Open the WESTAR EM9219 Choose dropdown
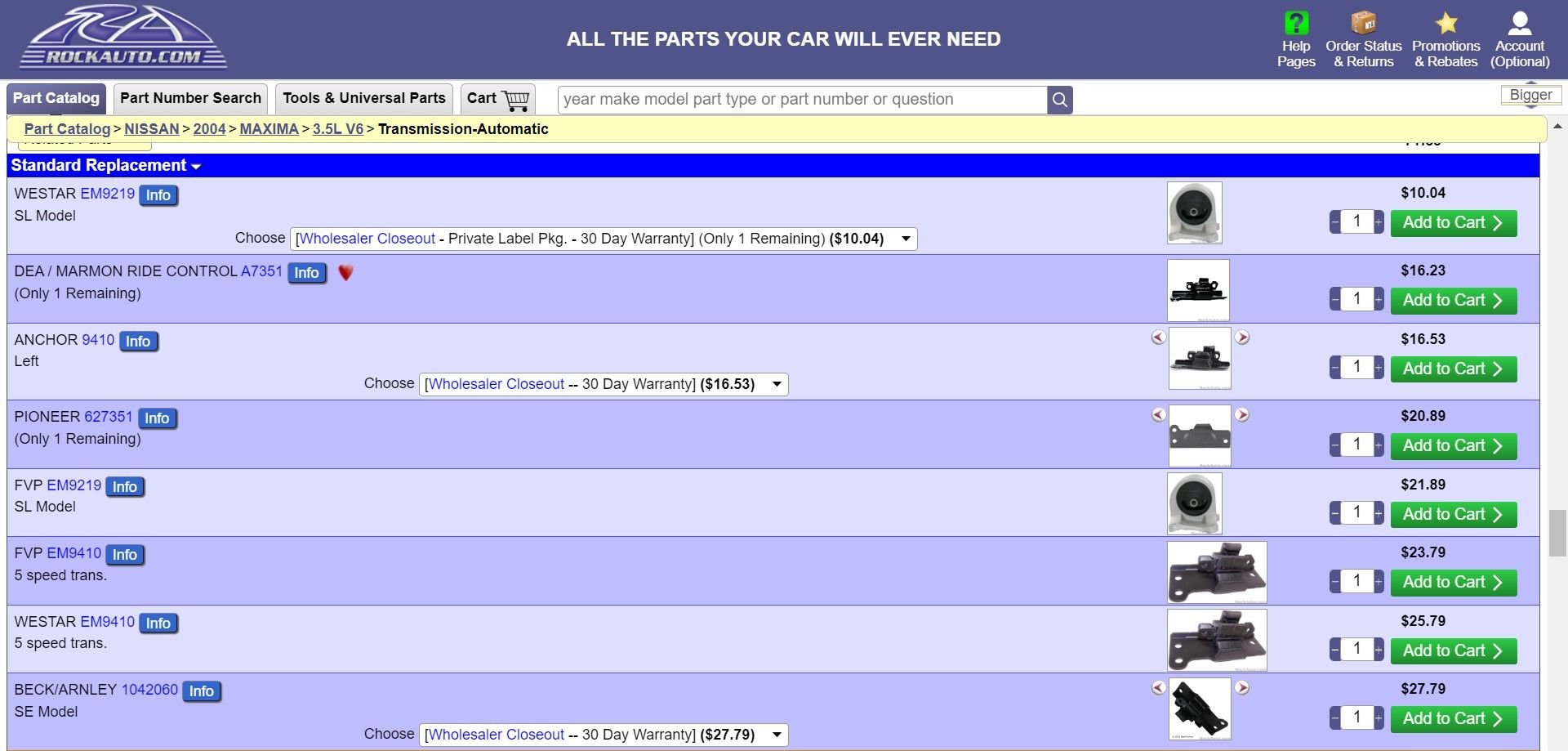 click(x=604, y=239)
